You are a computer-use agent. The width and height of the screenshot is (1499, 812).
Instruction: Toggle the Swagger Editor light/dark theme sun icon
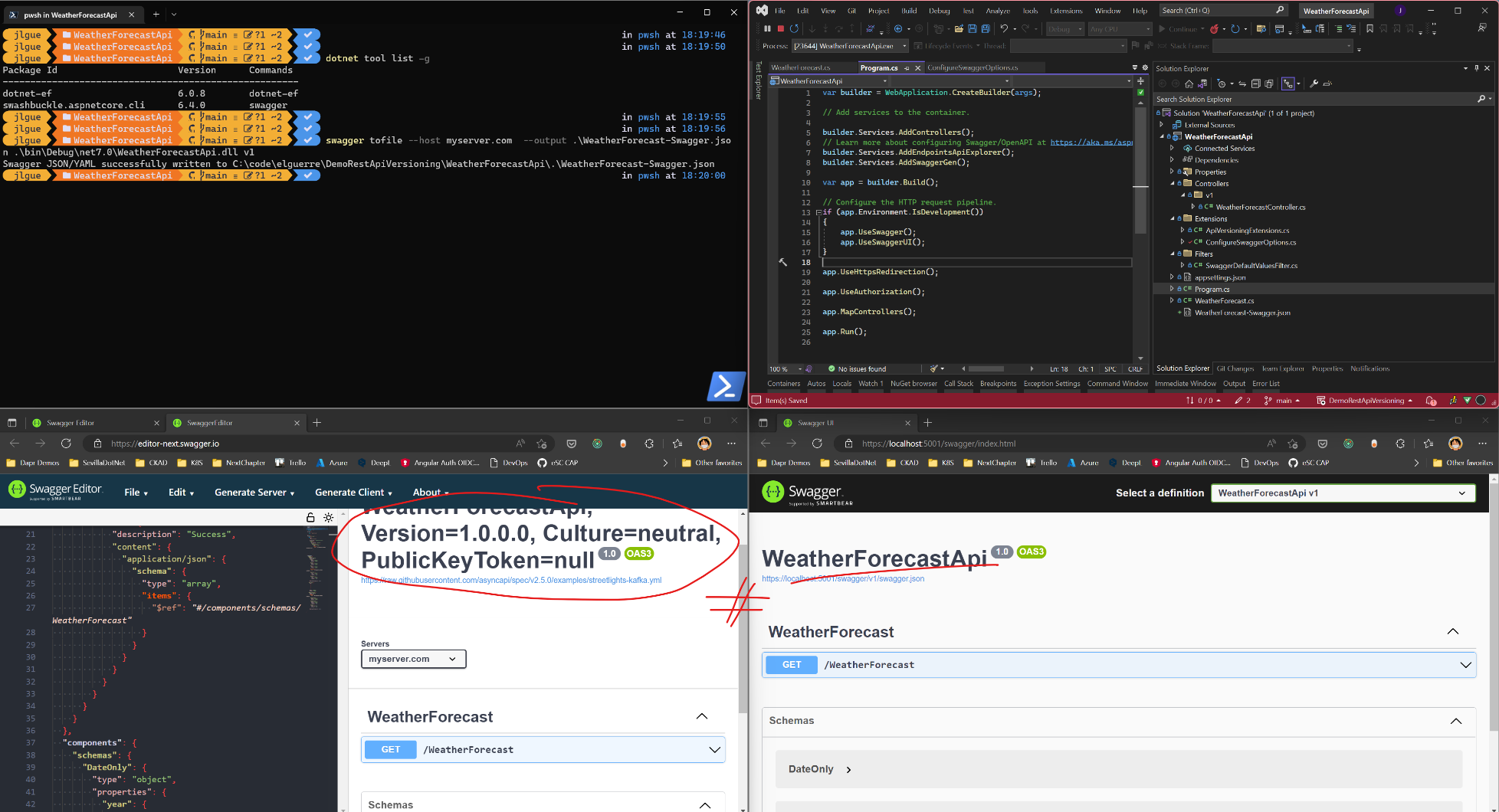point(329,518)
